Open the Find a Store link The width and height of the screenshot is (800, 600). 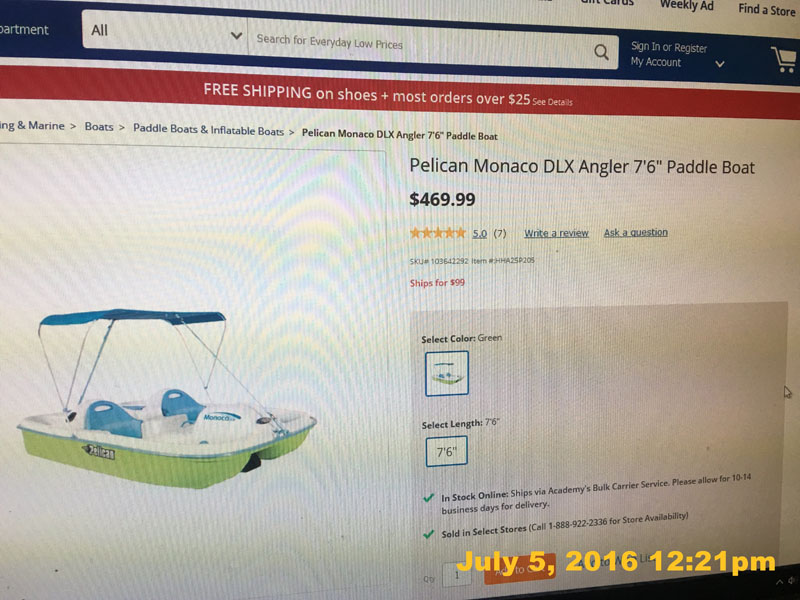coord(767,9)
